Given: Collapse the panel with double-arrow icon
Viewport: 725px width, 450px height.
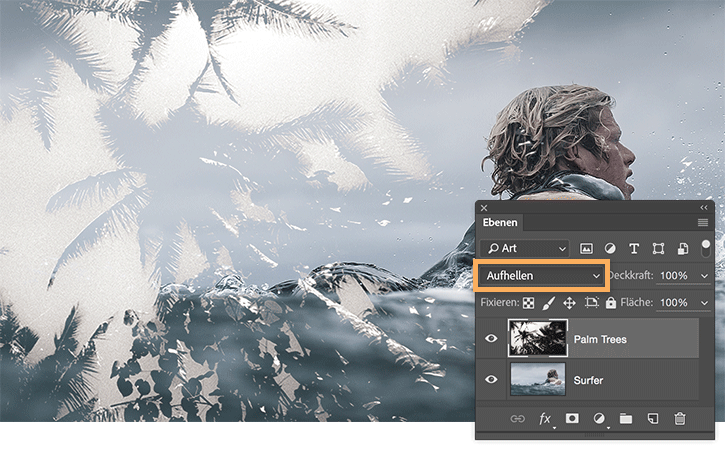Looking at the screenshot, I should click(704, 208).
